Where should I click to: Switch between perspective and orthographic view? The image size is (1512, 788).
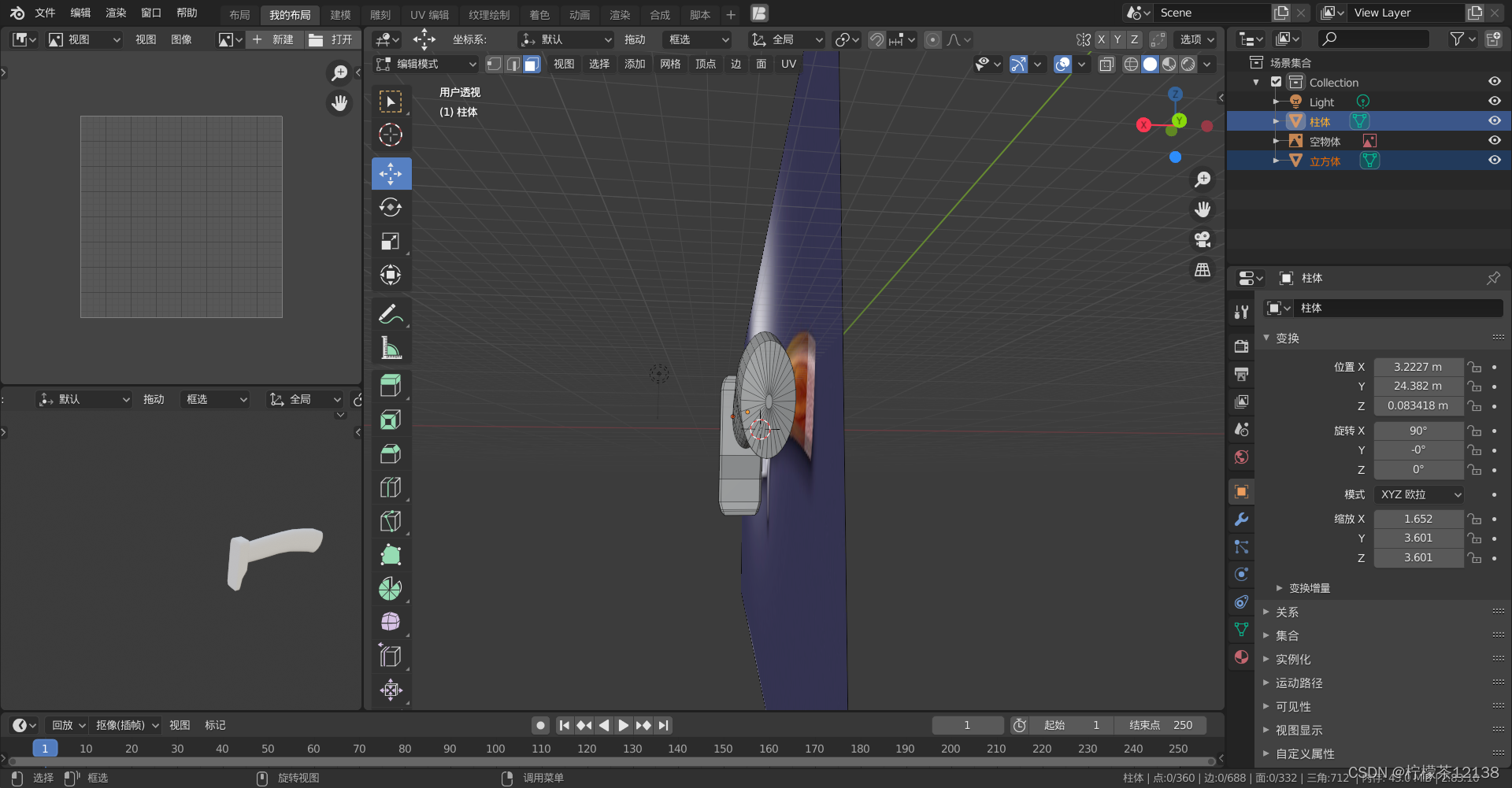1203,269
